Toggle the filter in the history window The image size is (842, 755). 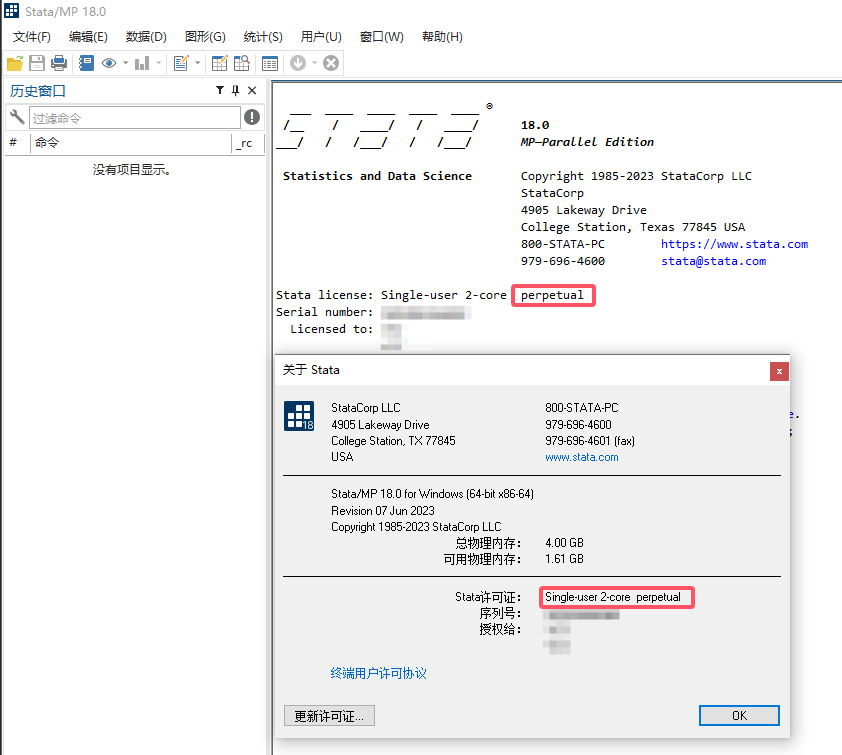[221, 90]
